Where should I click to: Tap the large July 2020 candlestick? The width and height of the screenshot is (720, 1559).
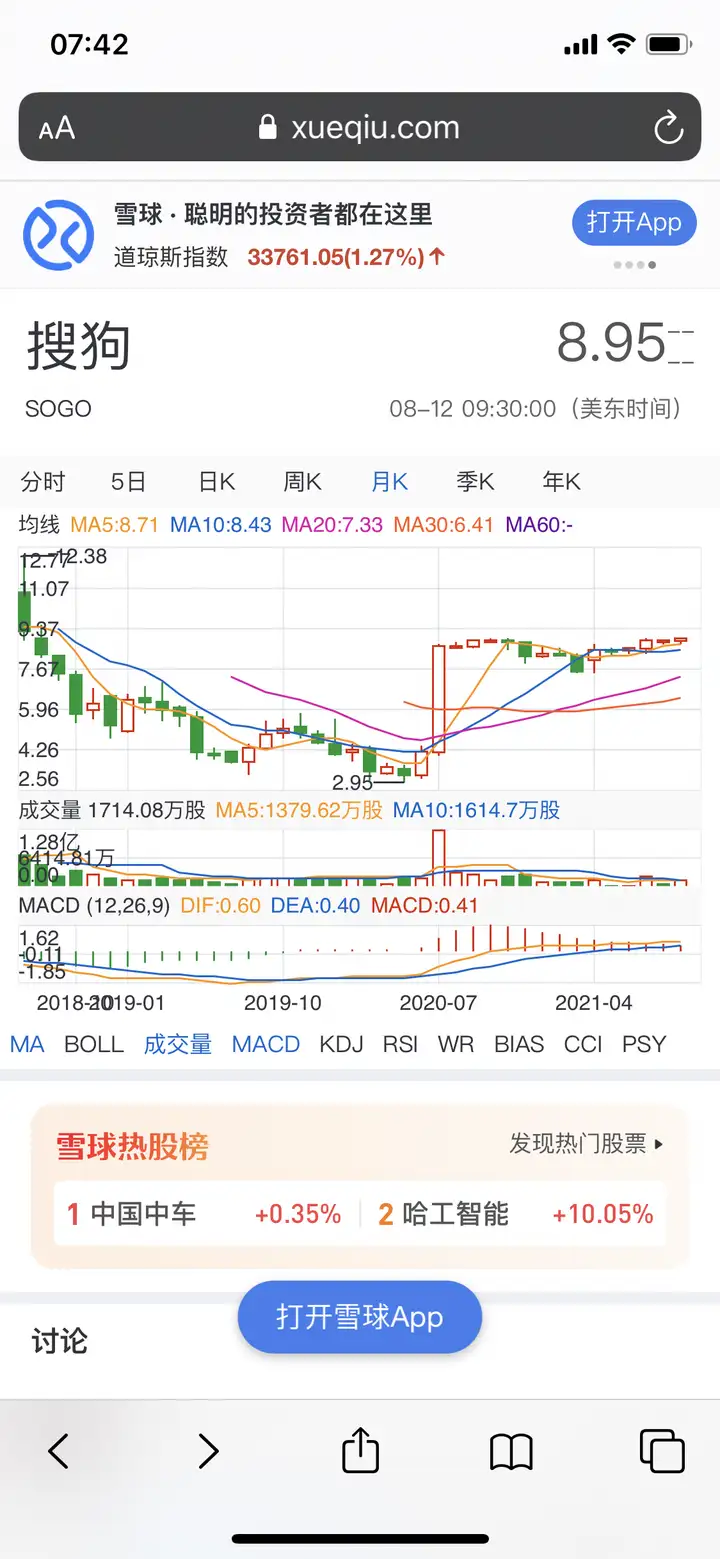point(438,699)
